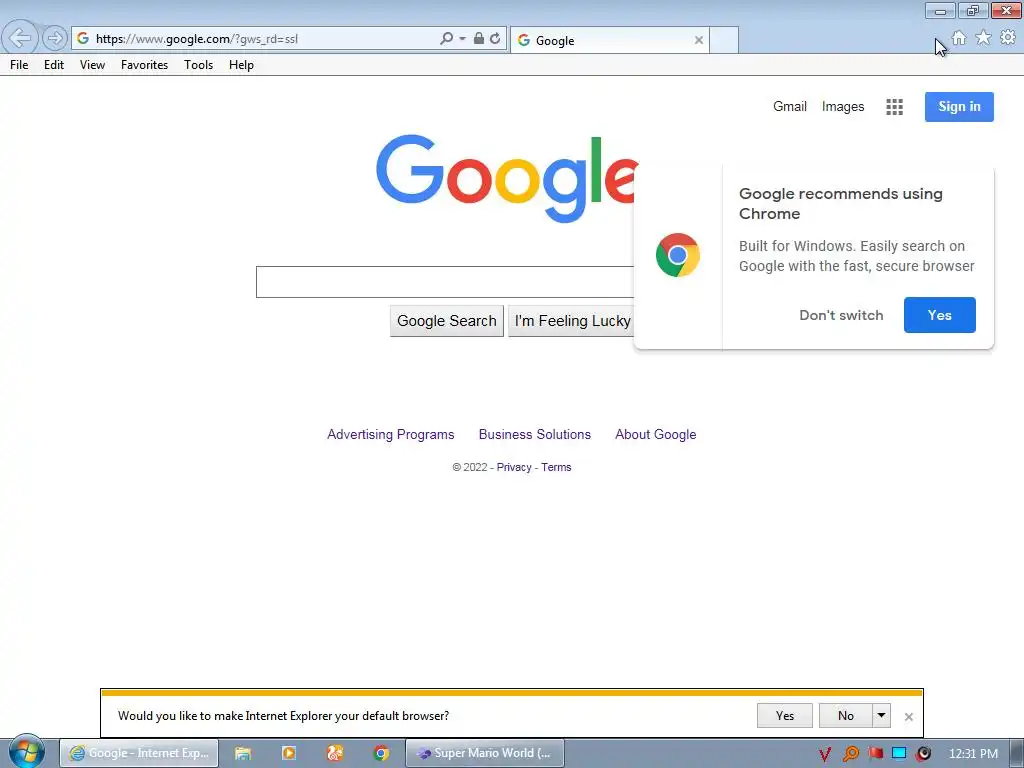Open the Help menu
The width and height of the screenshot is (1024, 768).
[241, 65]
